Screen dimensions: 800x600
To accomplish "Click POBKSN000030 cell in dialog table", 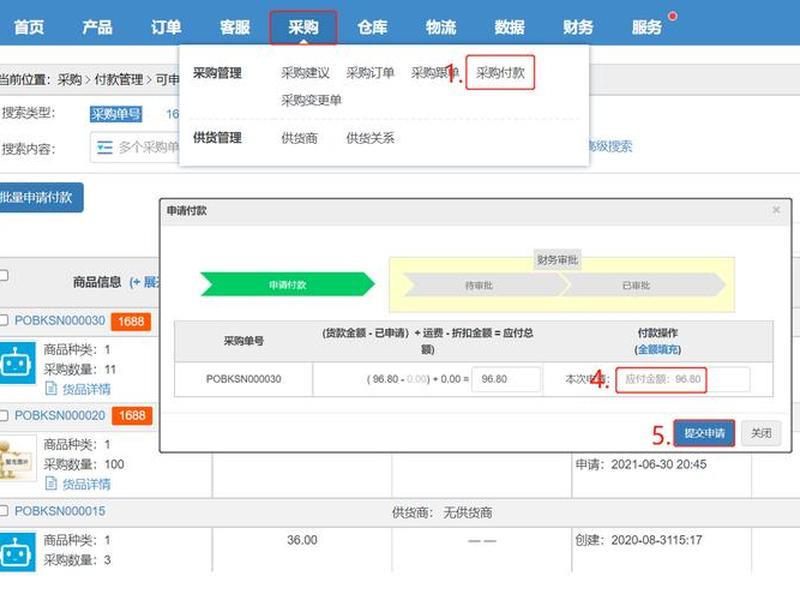I will coord(243,379).
